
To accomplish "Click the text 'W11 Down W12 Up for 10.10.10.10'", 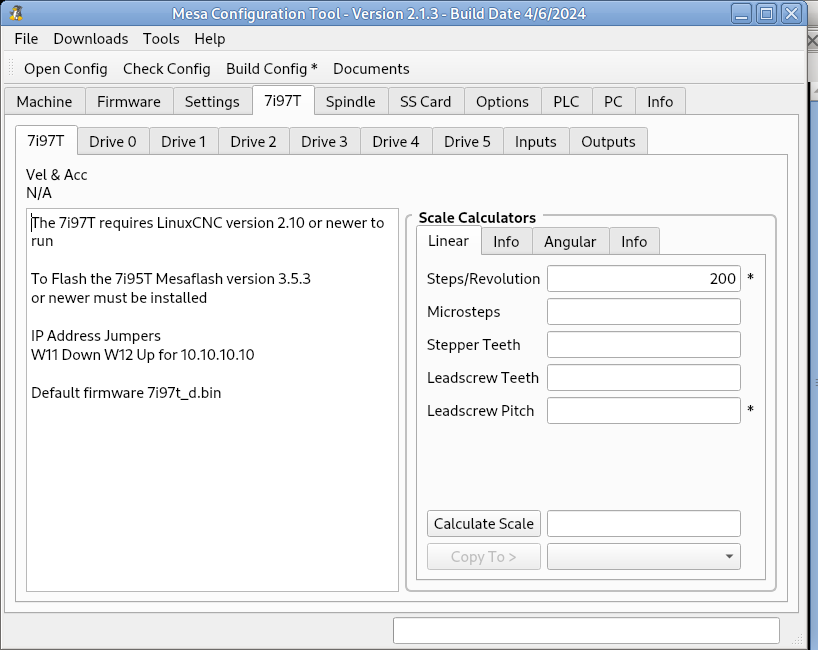I will tap(142, 355).
